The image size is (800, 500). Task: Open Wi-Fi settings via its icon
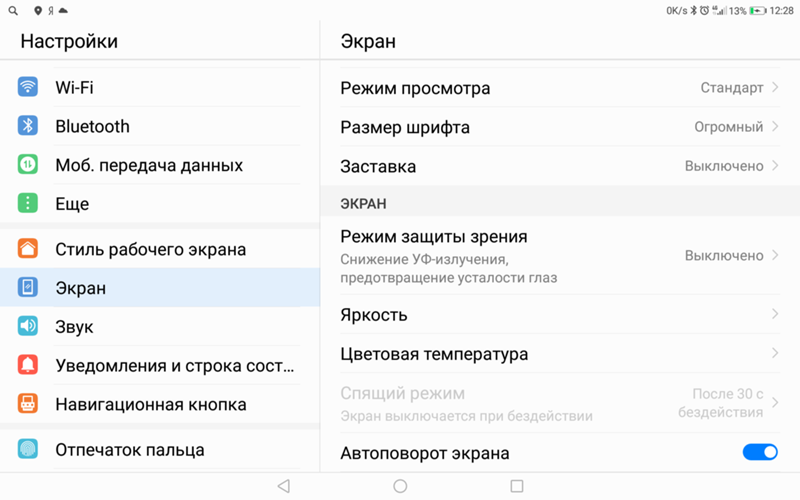tap(28, 87)
